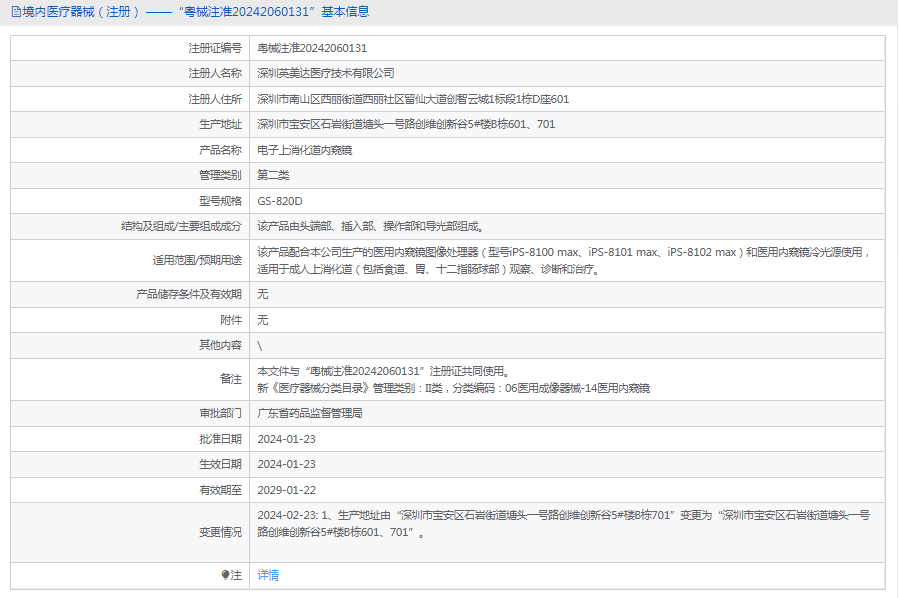Click the 变更情况 label

click(220, 533)
